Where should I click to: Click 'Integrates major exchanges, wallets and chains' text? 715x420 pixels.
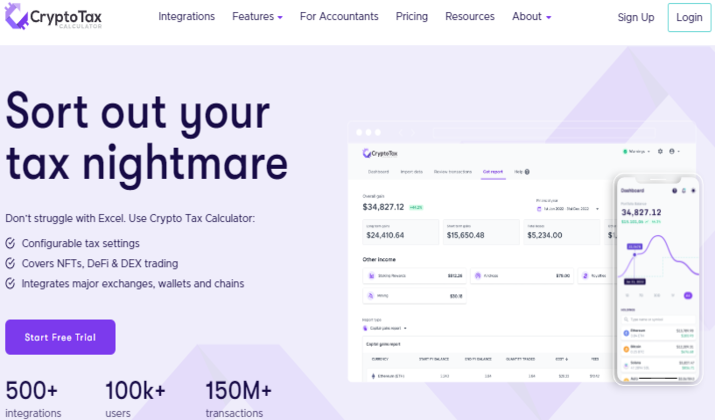pos(133,283)
